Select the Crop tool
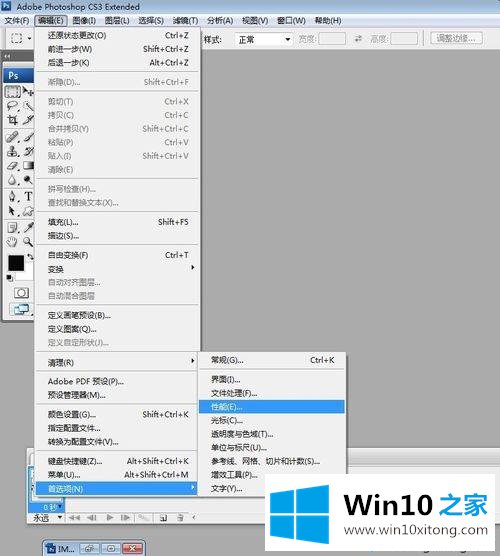The width and height of the screenshot is (500, 556). 12,120
